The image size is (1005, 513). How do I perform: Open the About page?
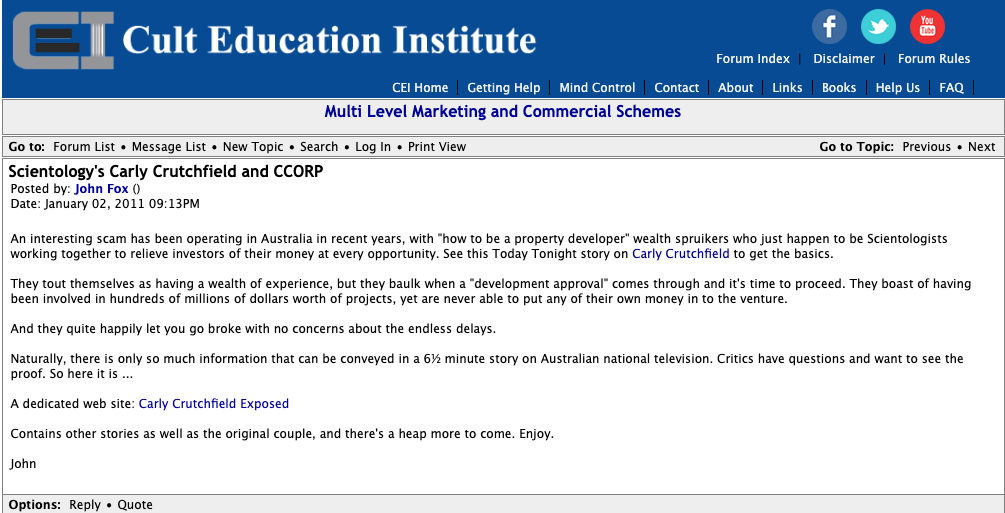click(736, 88)
